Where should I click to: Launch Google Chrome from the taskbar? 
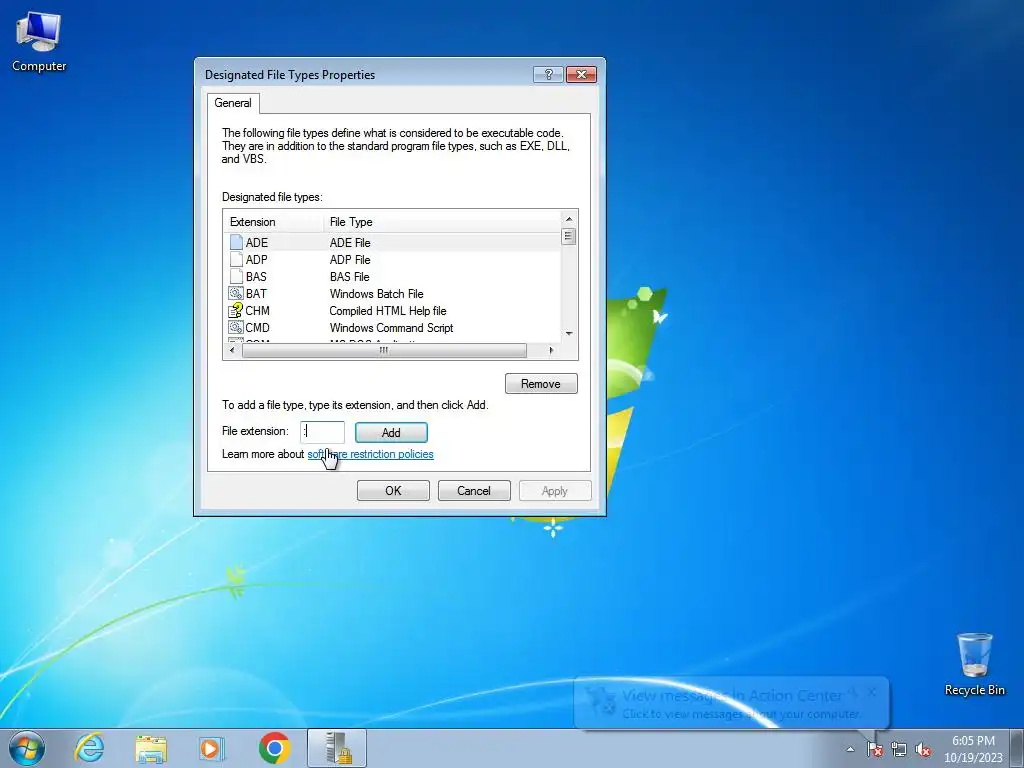pyautogui.click(x=274, y=748)
